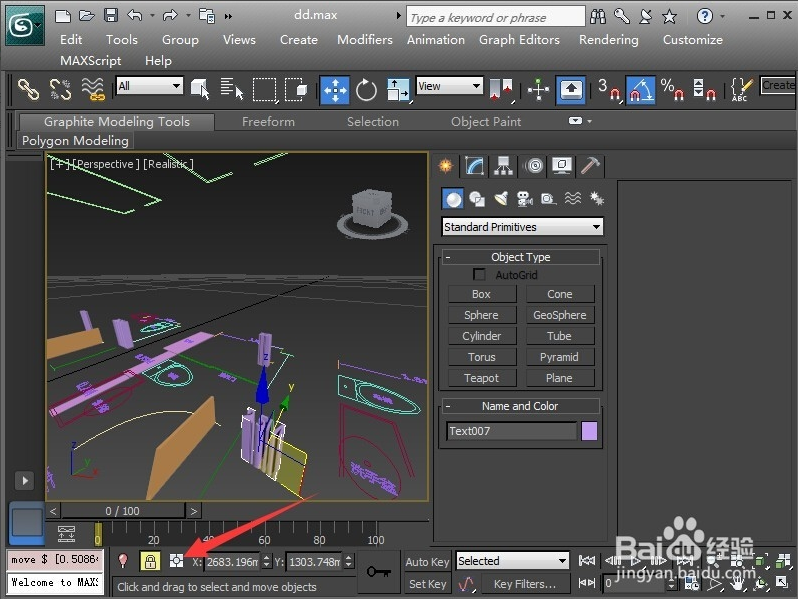
Task: Open the Selected key filter dropdown
Action: [x=512, y=561]
